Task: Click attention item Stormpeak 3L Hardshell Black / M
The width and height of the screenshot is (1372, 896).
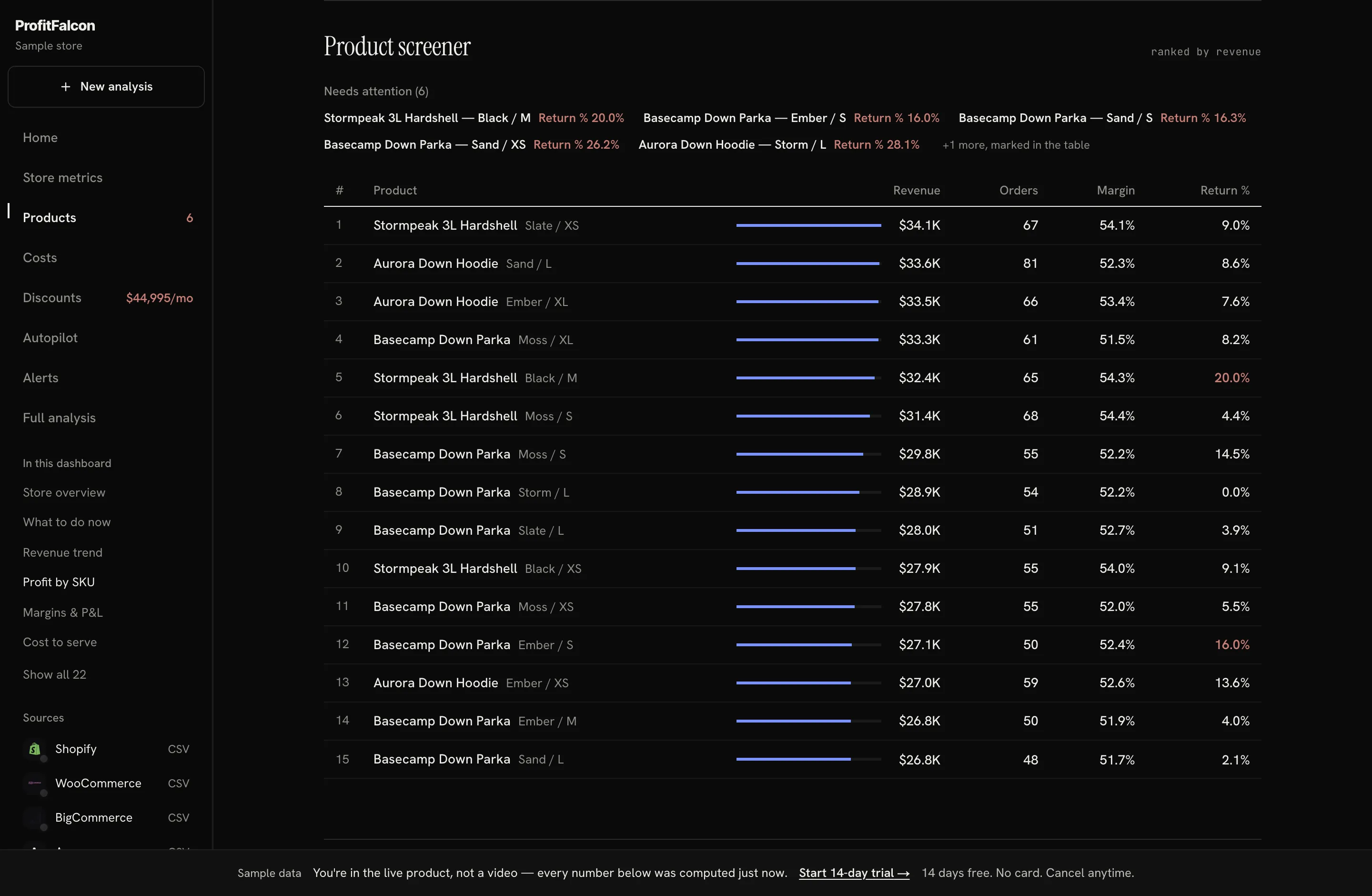Action: pyautogui.click(x=474, y=118)
